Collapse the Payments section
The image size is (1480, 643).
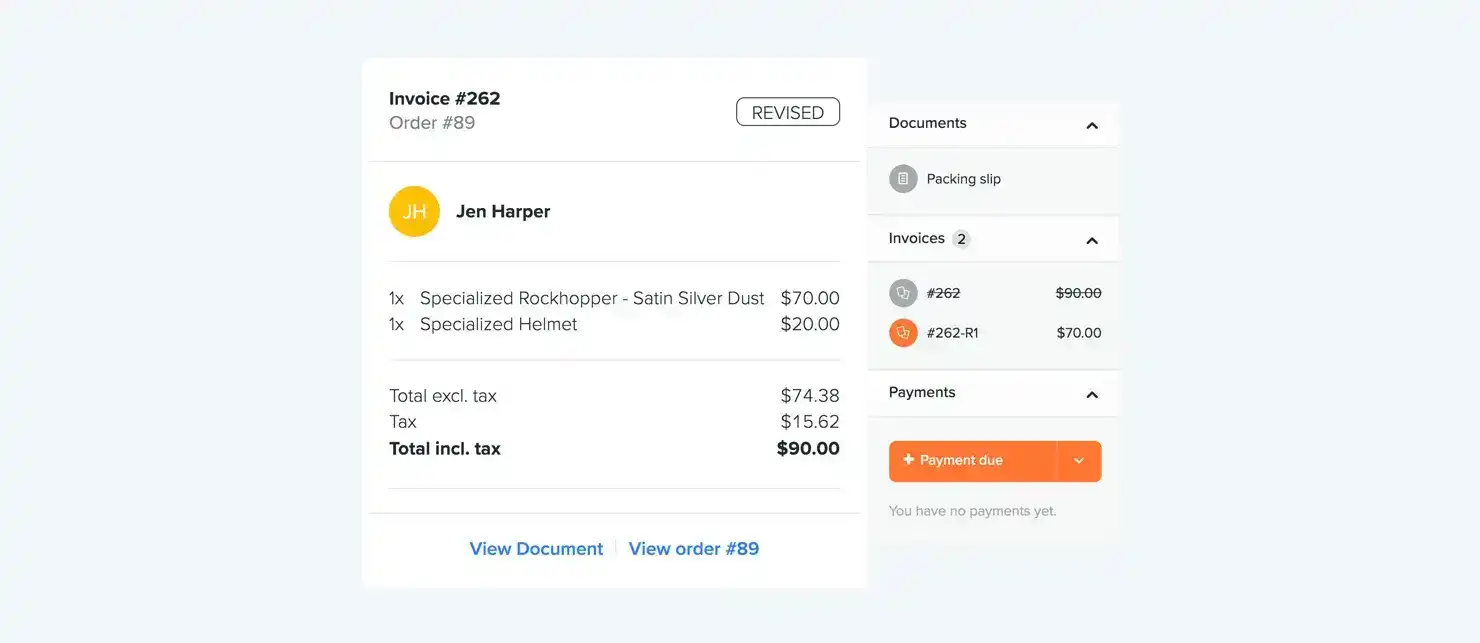point(1091,393)
